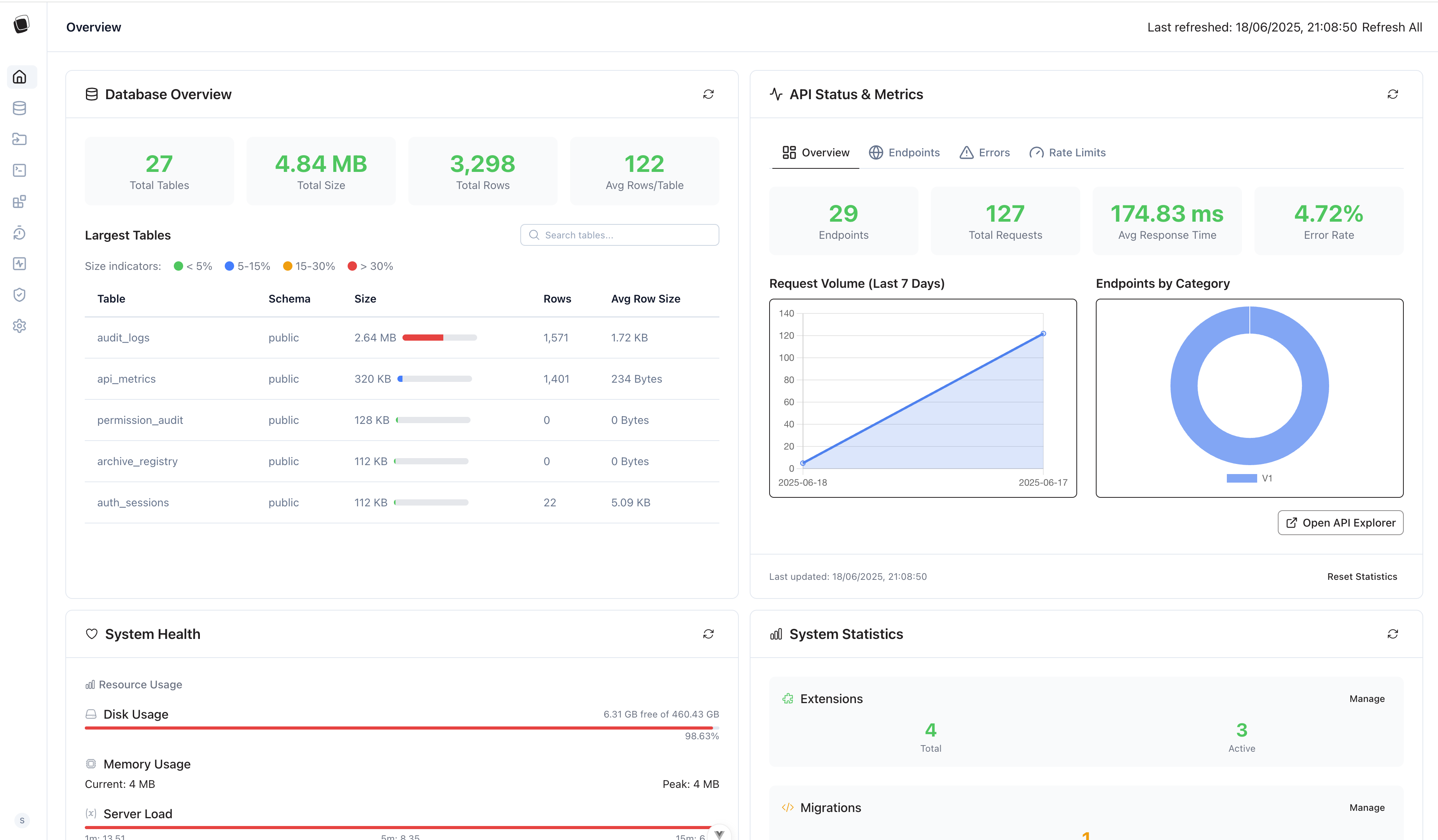This screenshot has height=840, width=1438.
Task: Open the activity monitor sidebar icon
Action: (19, 264)
